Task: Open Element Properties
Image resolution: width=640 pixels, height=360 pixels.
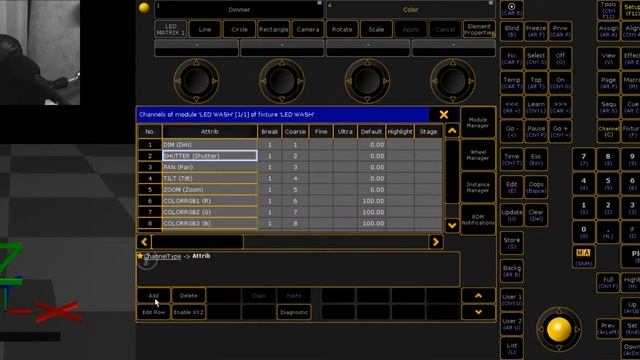Action: (479, 29)
